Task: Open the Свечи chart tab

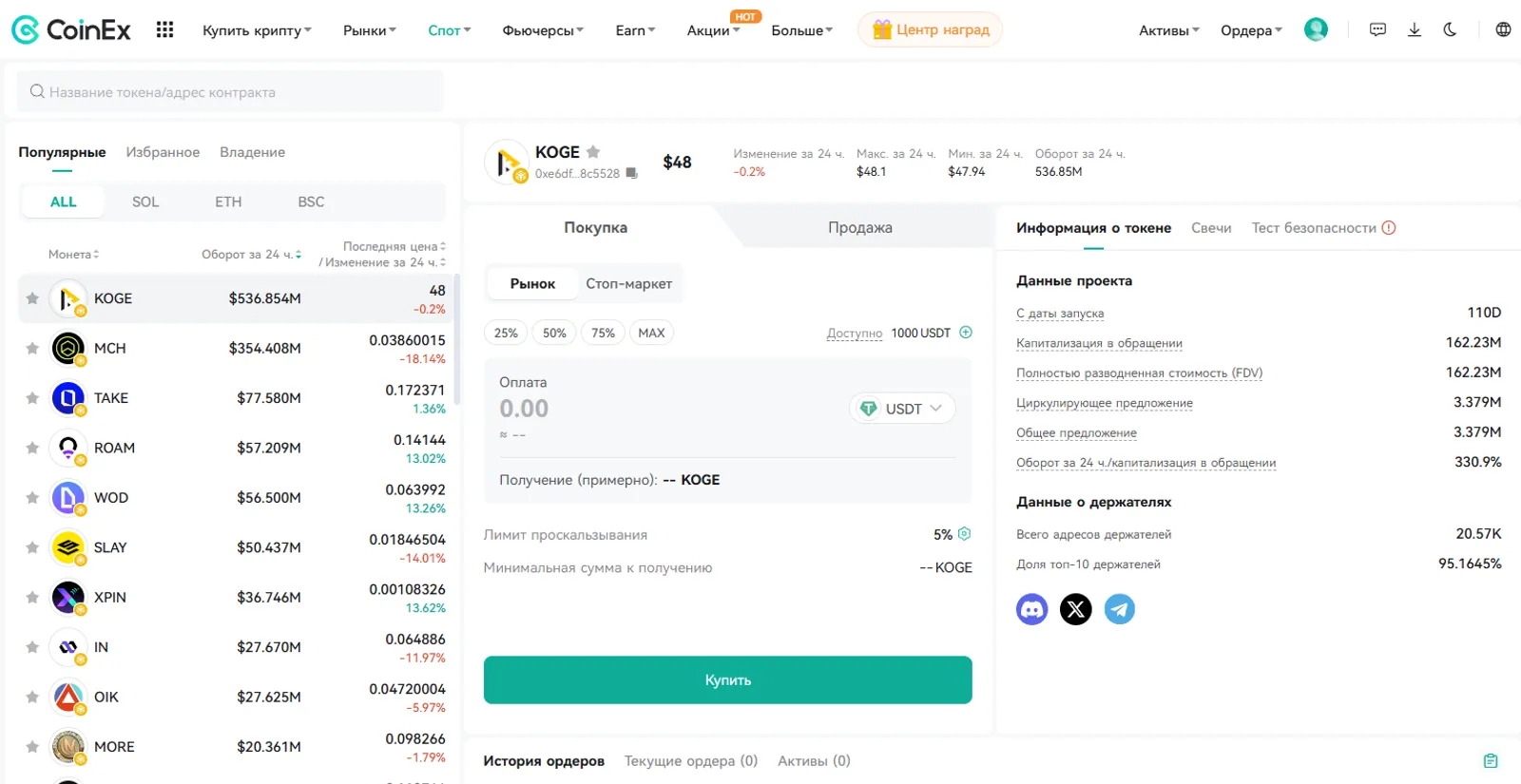Action: coord(1211,228)
